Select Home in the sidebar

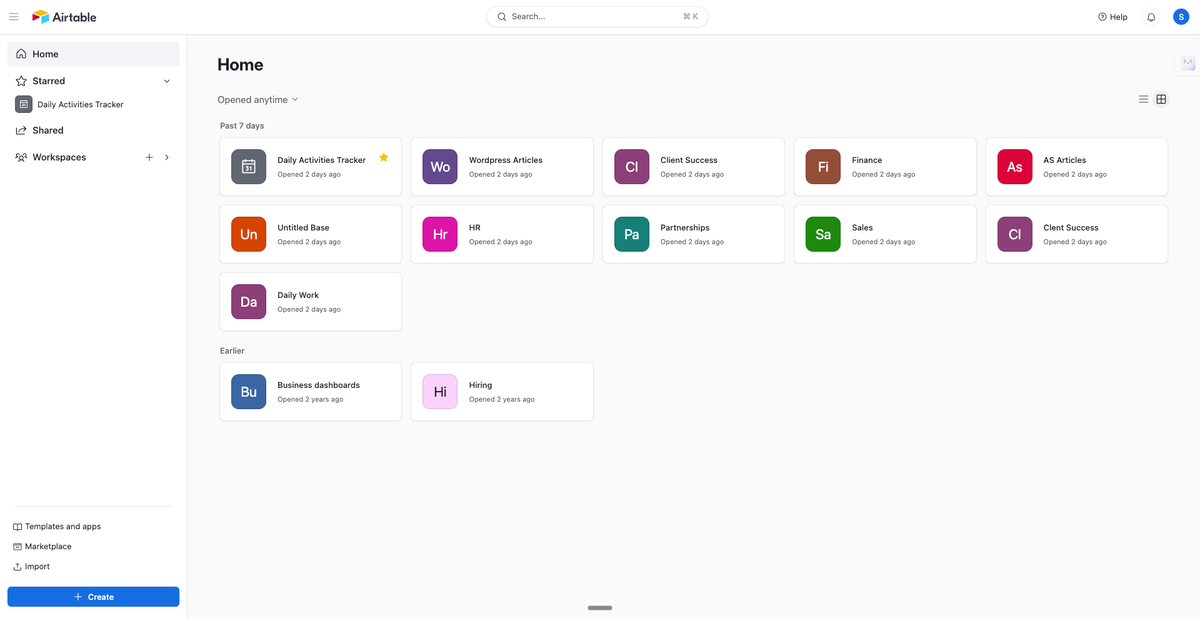pyautogui.click(x=42, y=53)
